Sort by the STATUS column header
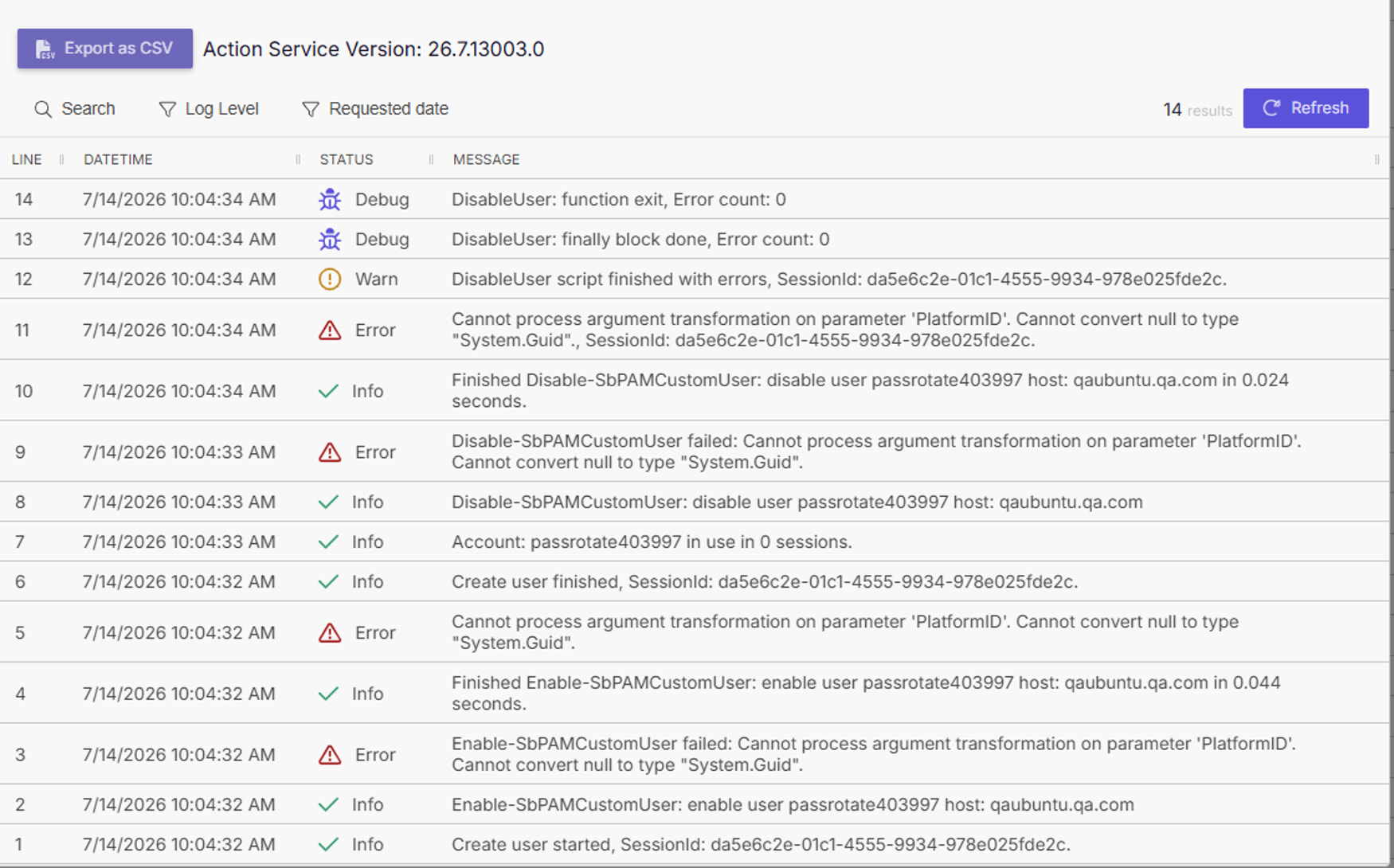 [347, 159]
